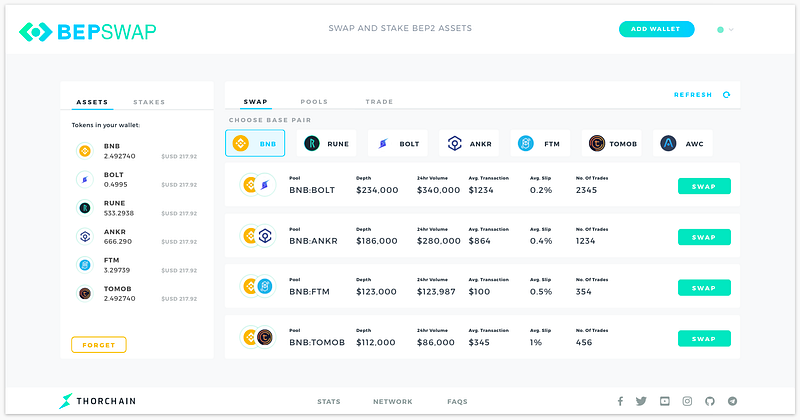
Task: Open the Trade tab
Action: point(379,102)
